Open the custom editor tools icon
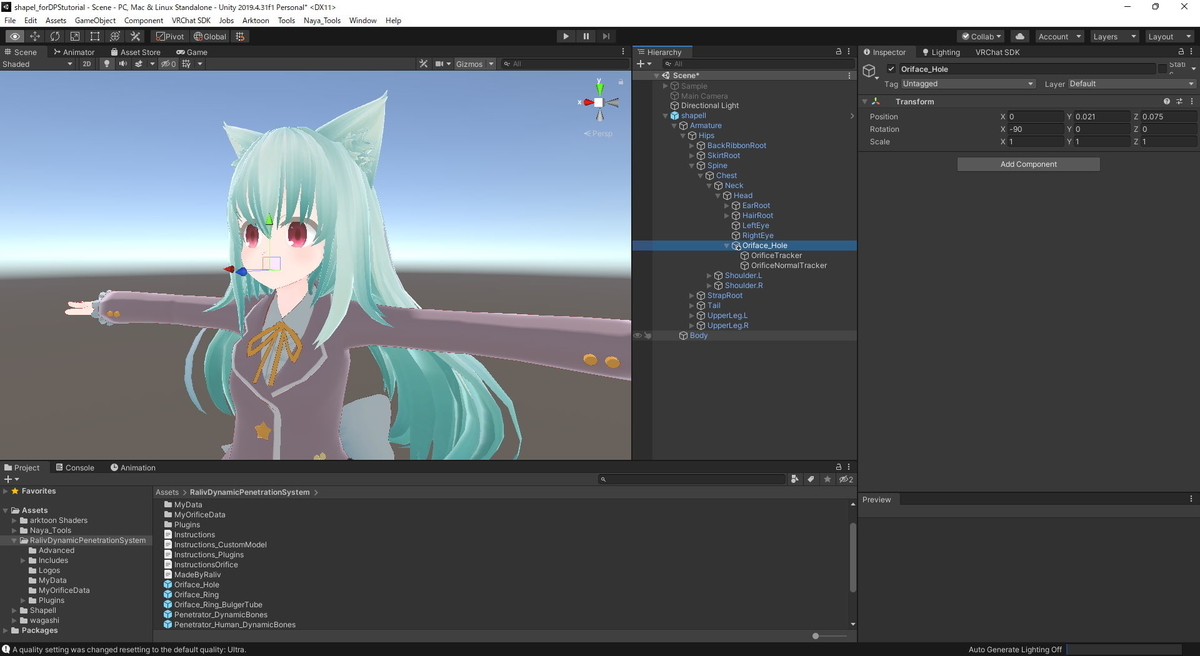Image resolution: width=1200 pixels, height=656 pixels. pos(135,36)
